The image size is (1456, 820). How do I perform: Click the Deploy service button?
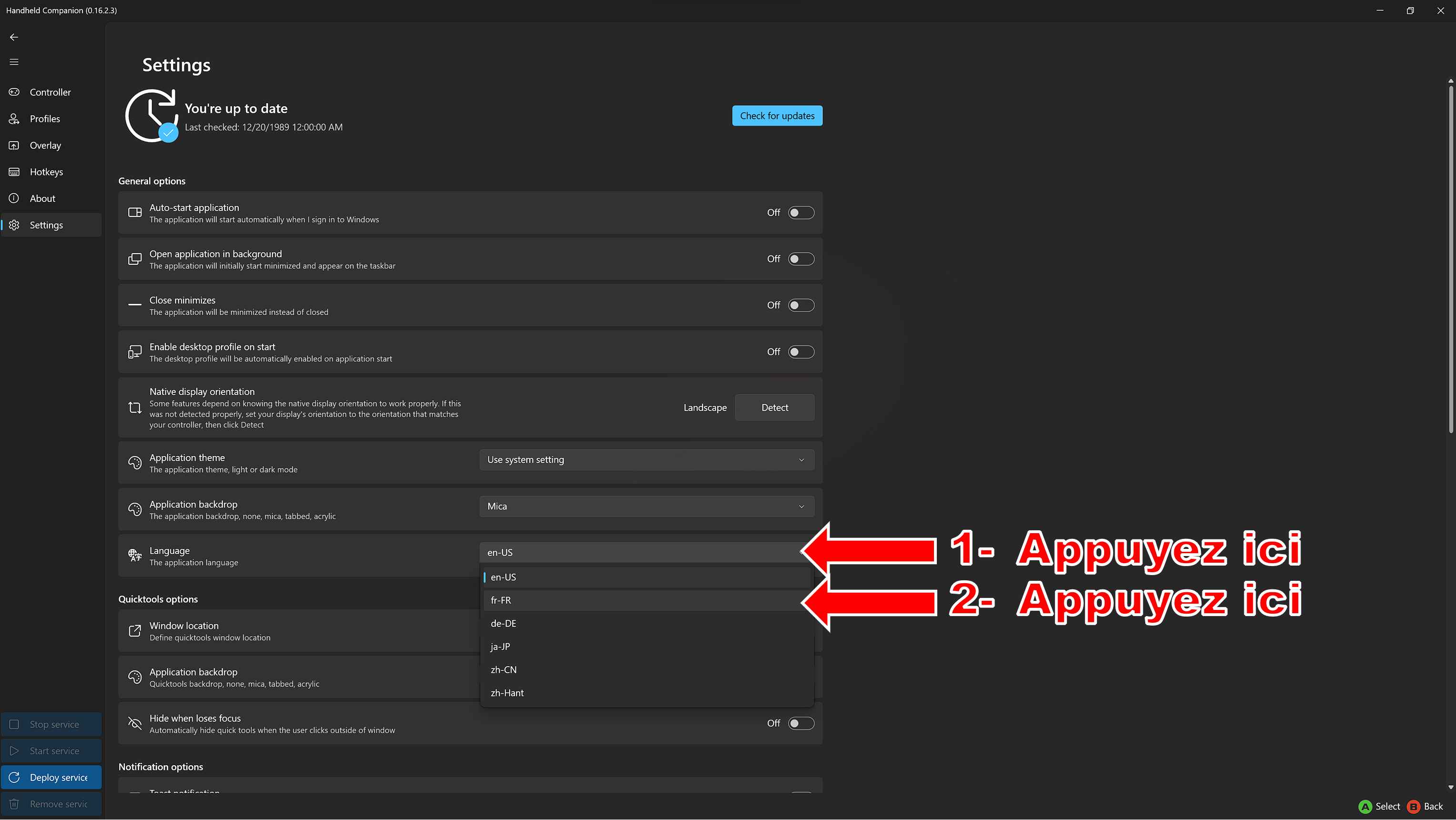pyautogui.click(x=51, y=778)
